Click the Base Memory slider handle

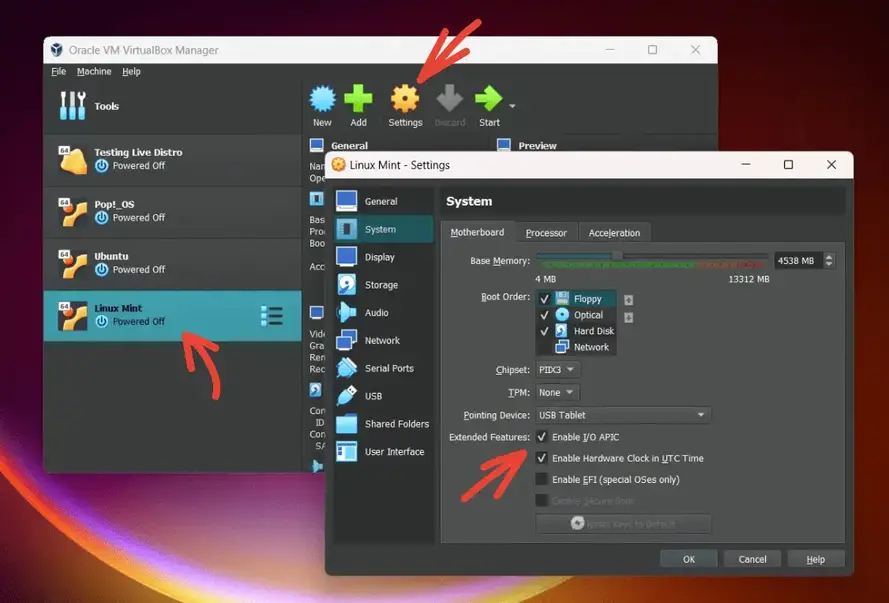(617, 256)
